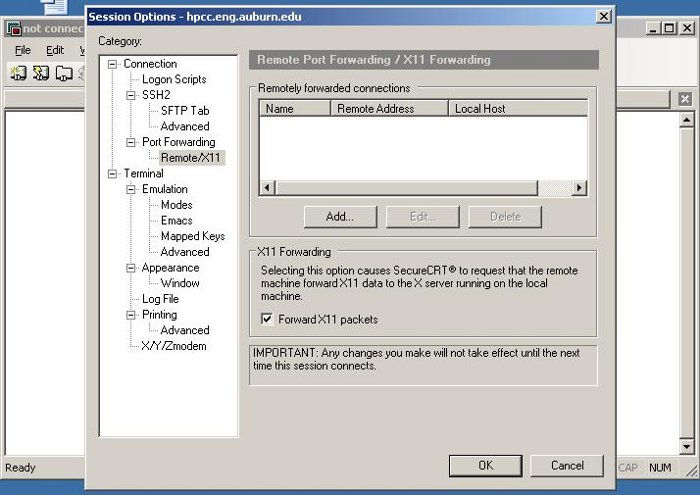Disable the Forward X11 packets checkbox

click(x=267, y=319)
